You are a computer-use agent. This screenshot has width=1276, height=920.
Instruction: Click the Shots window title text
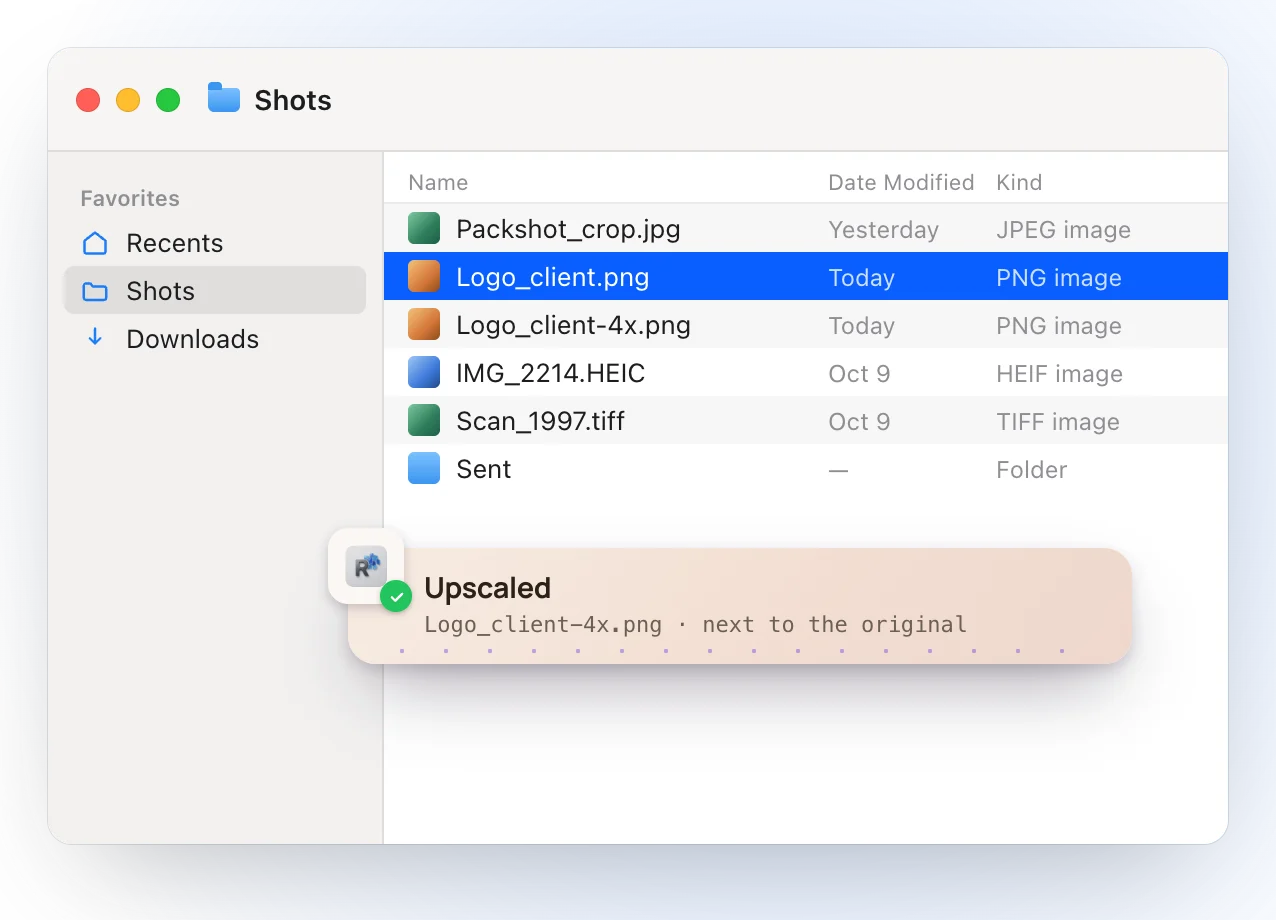(293, 100)
